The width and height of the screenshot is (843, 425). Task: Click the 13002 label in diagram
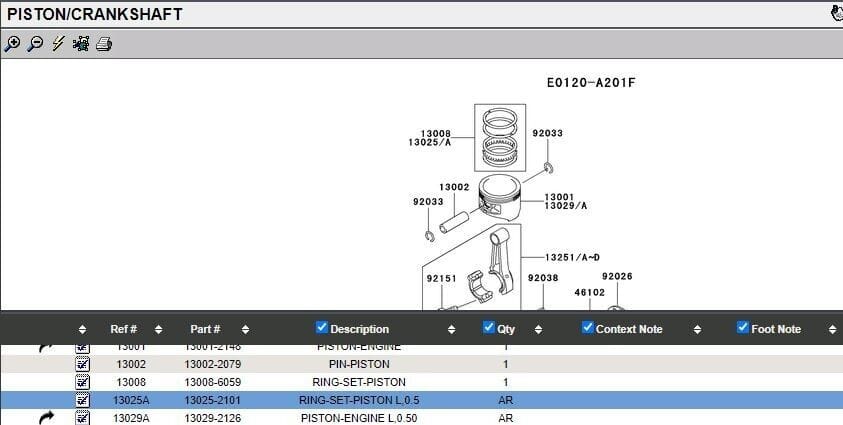pos(454,187)
